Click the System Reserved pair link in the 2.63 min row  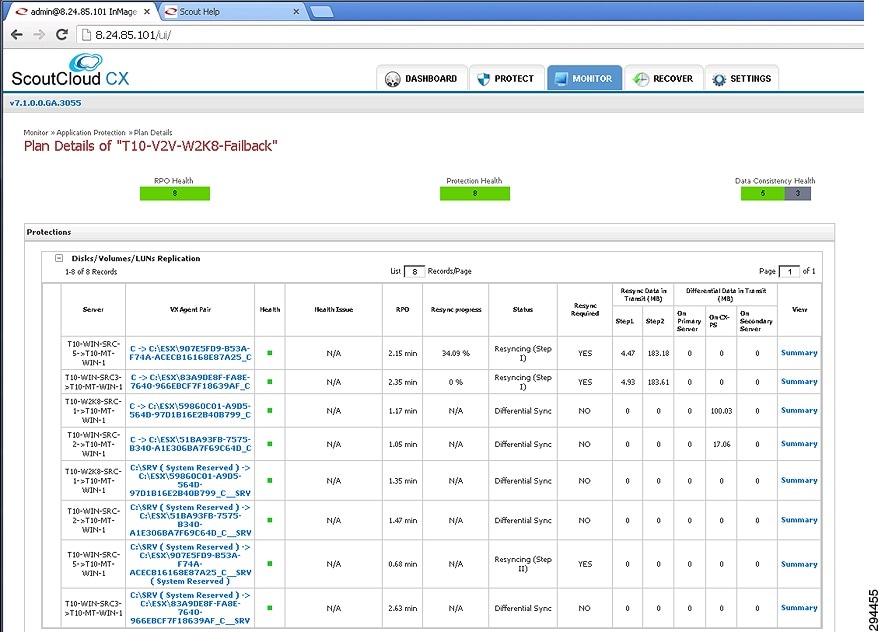click(x=190, y=608)
